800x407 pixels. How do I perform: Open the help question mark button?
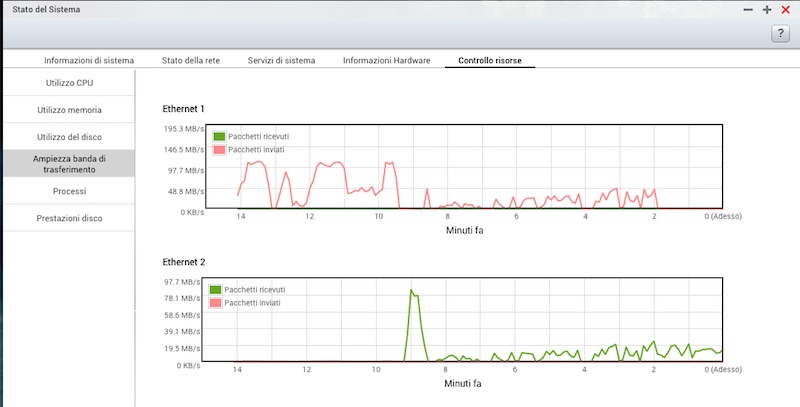(781, 34)
